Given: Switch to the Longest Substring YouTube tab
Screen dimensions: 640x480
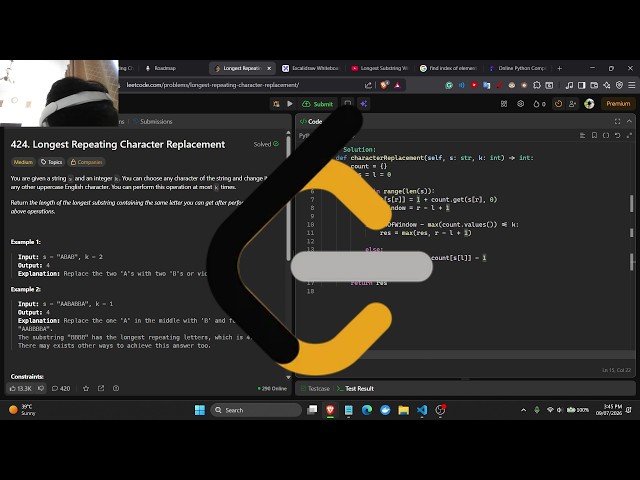Looking at the screenshot, I should point(380,68).
